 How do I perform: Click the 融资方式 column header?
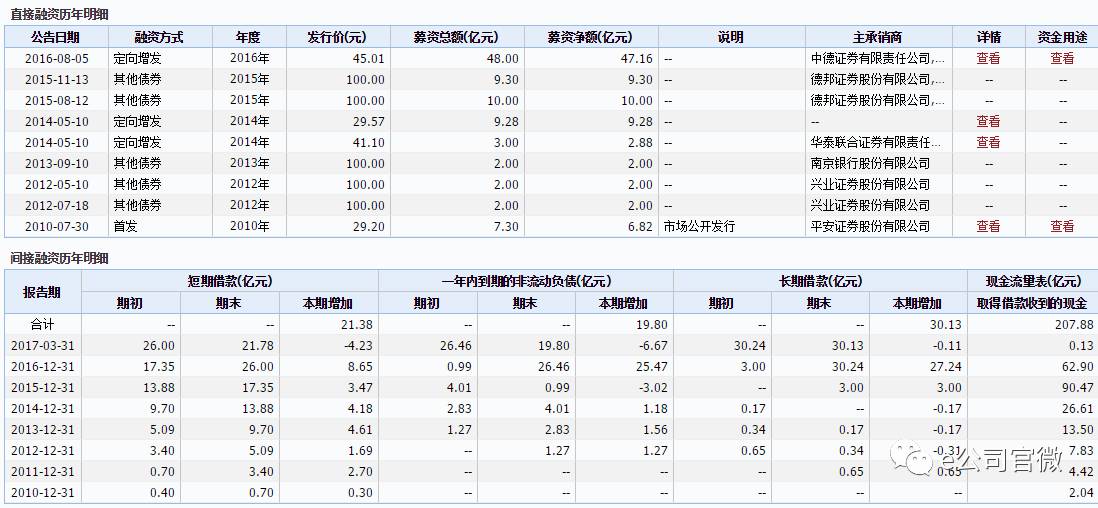click(x=159, y=37)
